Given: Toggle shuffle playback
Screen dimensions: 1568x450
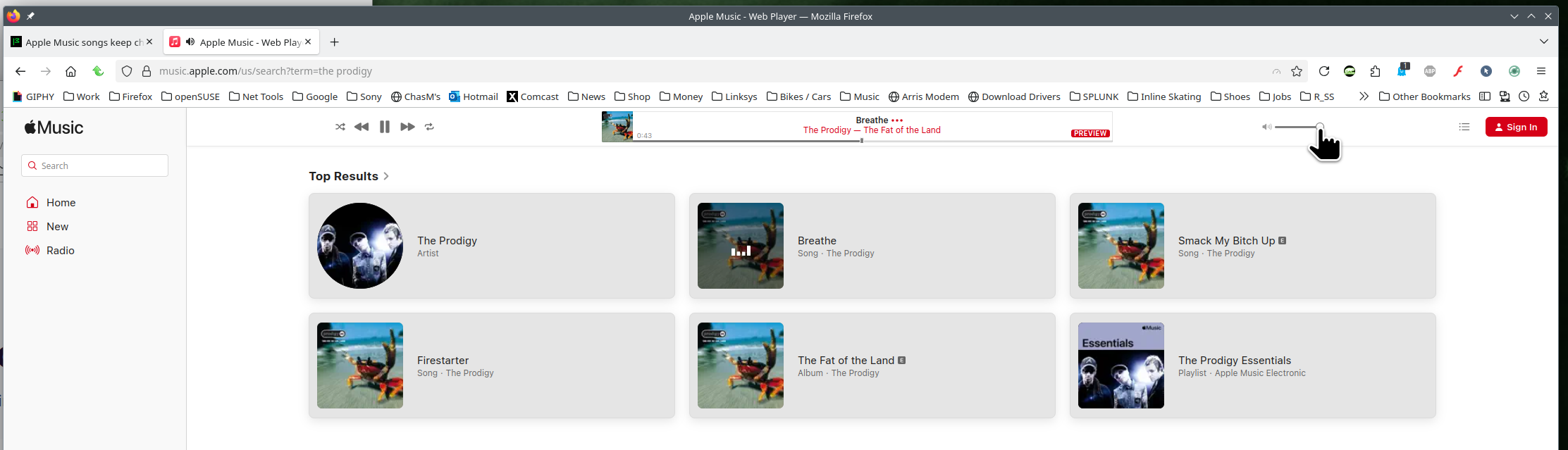Looking at the screenshot, I should pos(340,127).
